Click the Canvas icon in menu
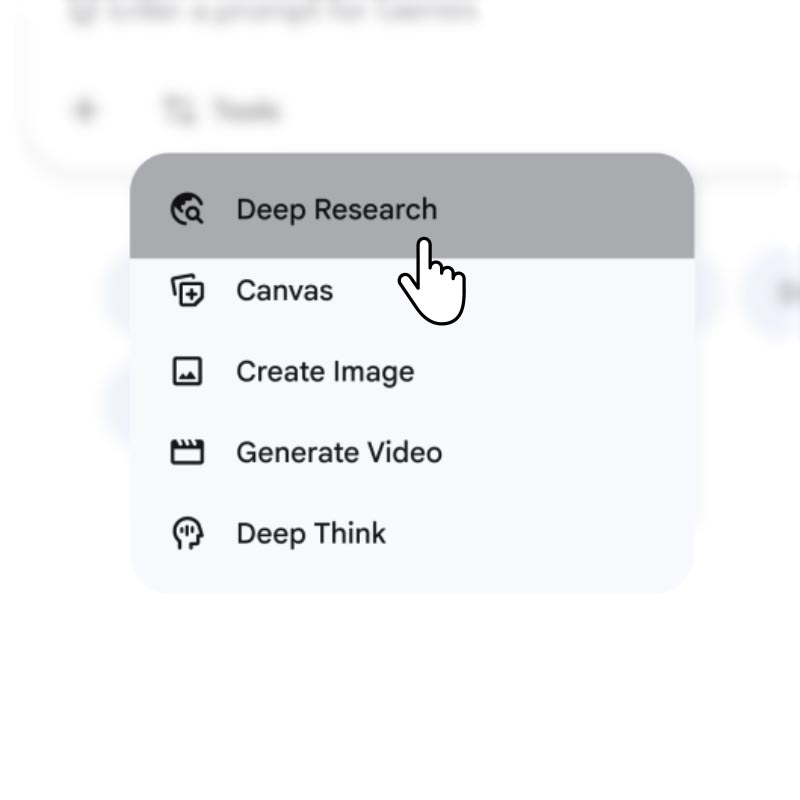 (187, 291)
